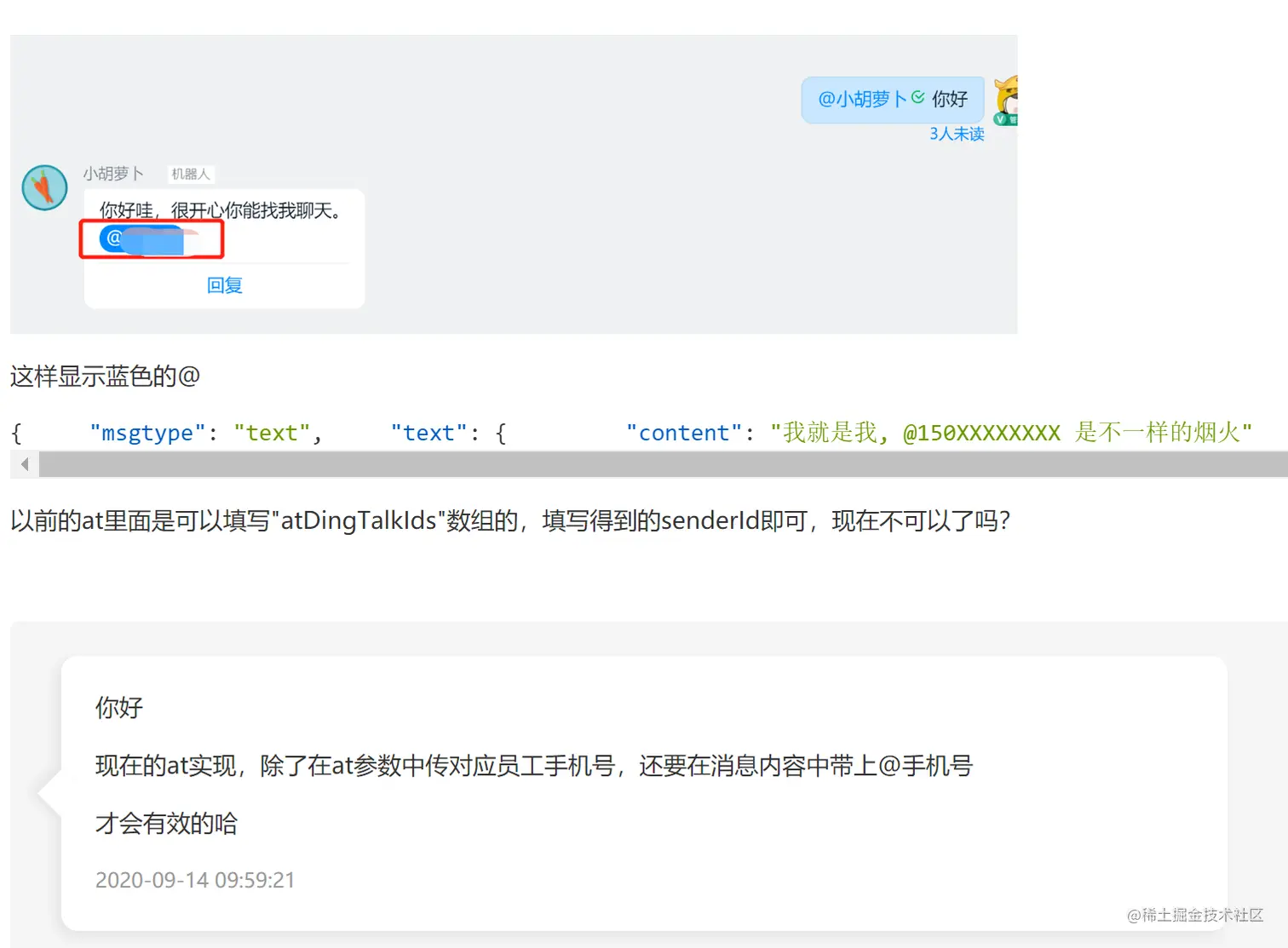Screen dimensions: 1288x948
Task: Click the left arrow on code scrollbar
Action: pos(25,464)
